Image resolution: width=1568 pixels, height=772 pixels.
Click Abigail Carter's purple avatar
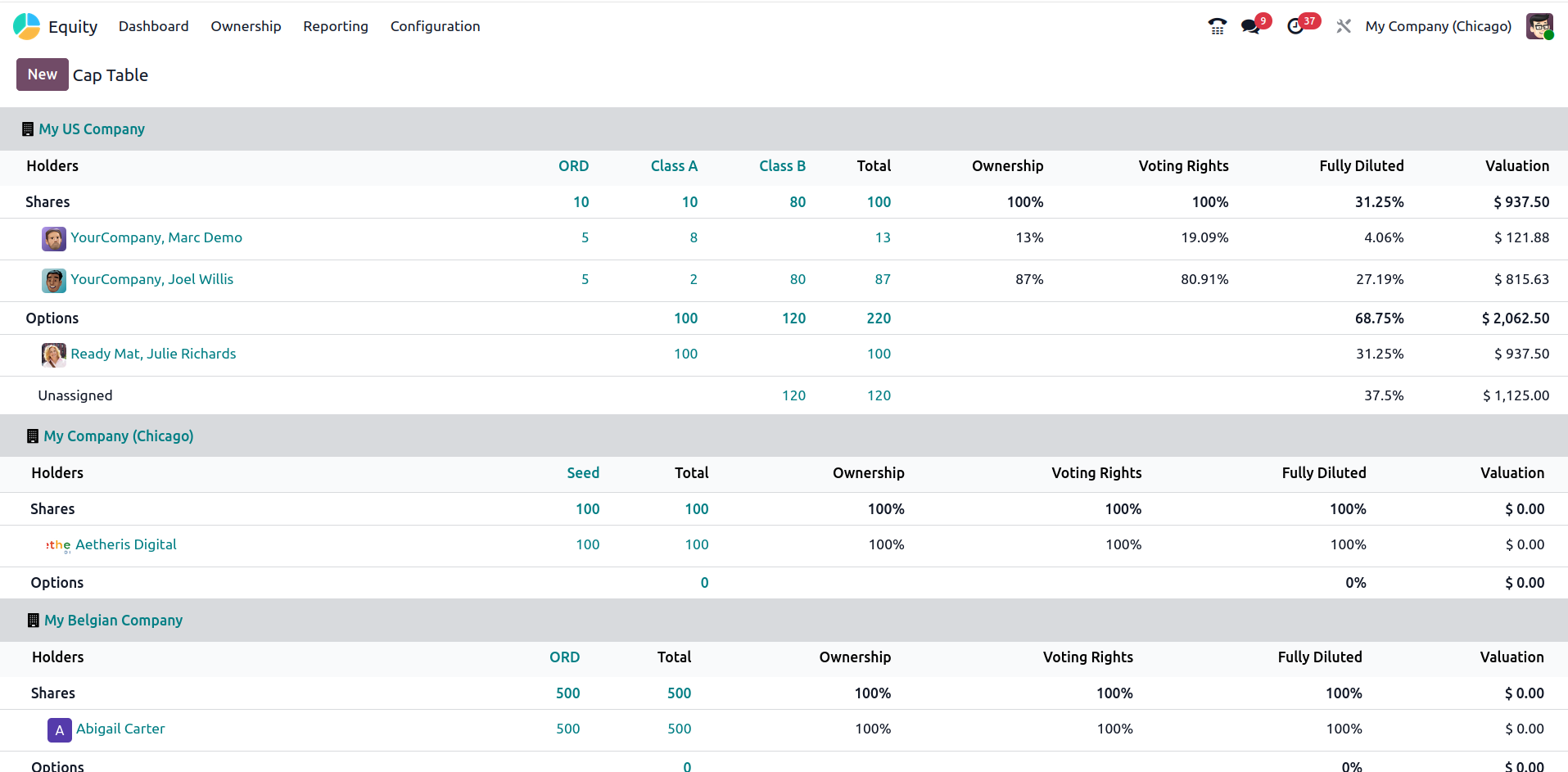(x=60, y=729)
